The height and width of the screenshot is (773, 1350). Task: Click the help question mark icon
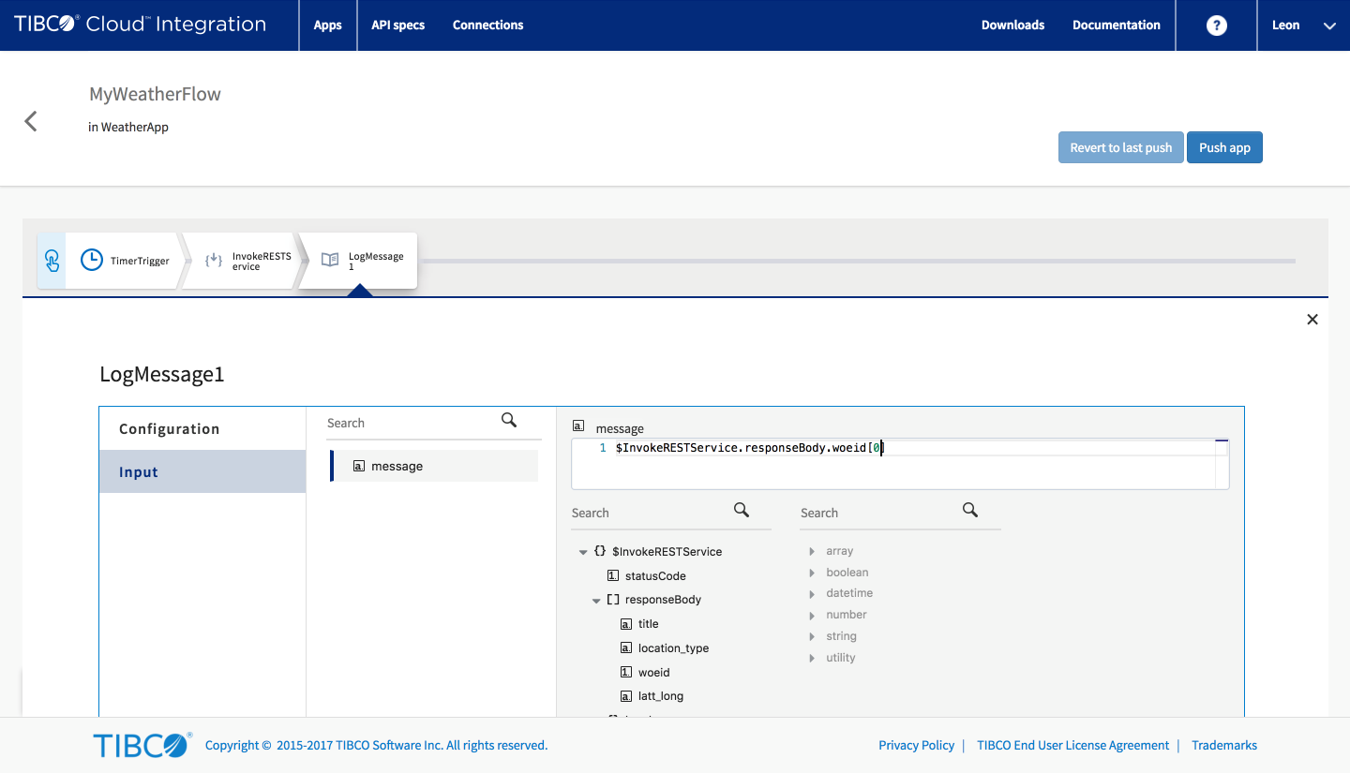pos(1216,25)
